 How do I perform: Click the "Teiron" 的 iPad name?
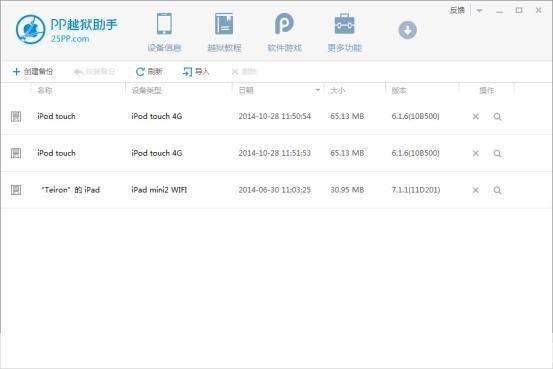click(71, 190)
